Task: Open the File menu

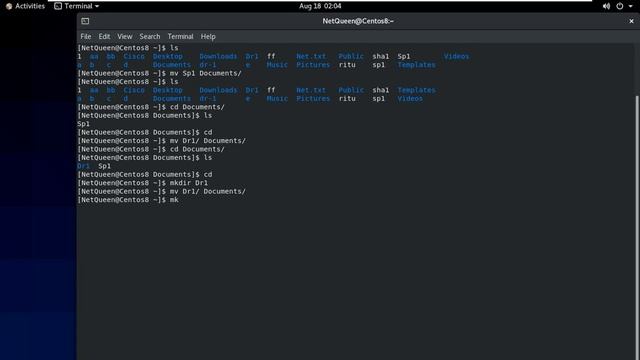Action: (x=86, y=36)
